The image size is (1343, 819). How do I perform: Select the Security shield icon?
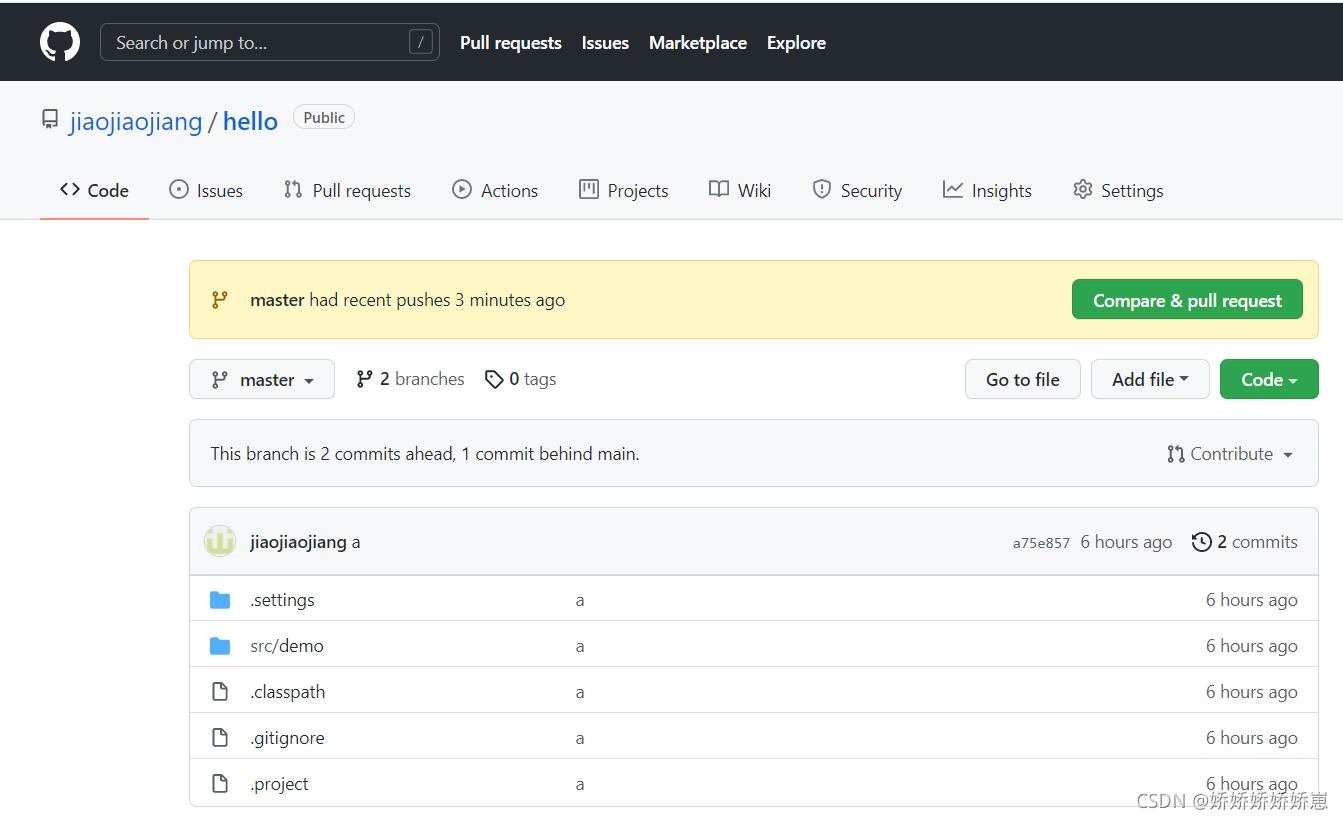point(821,189)
